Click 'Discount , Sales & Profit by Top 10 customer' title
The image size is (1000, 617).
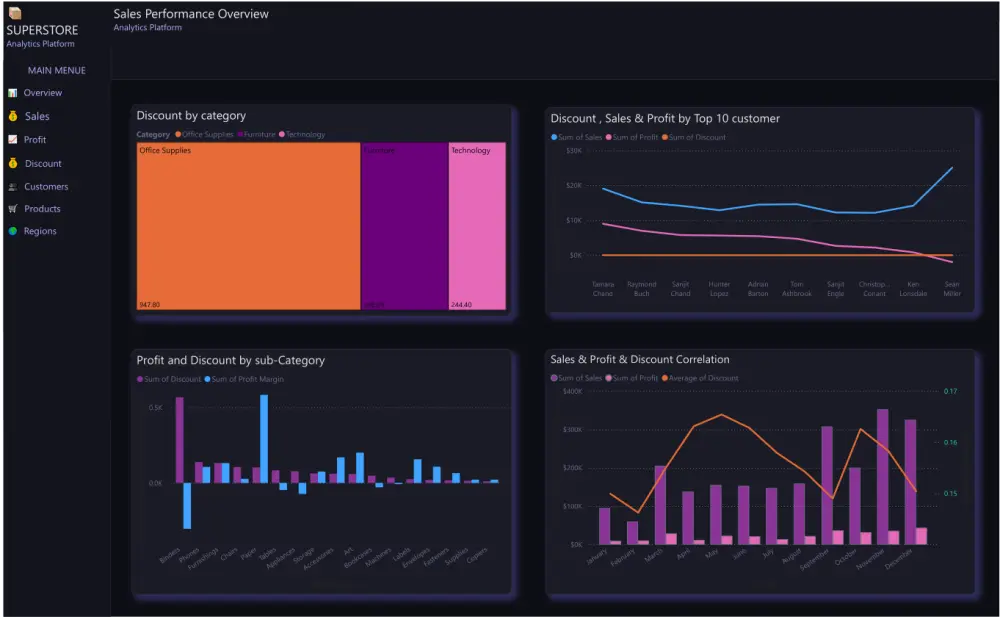(665, 119)
